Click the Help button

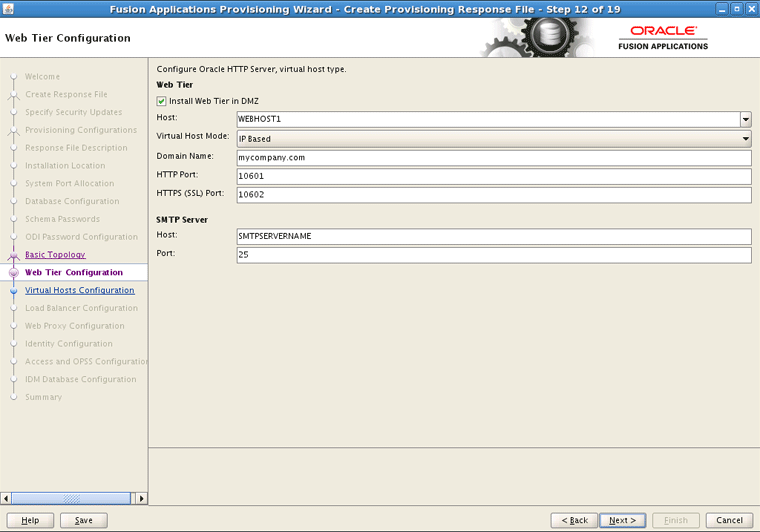pyautogui.click(x=30, y=520)
